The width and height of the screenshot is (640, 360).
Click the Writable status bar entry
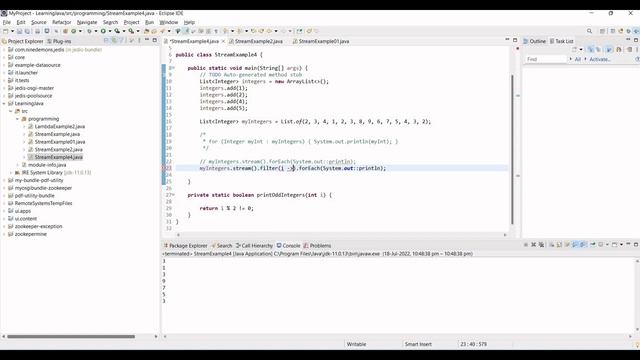pyautogui.click(x=356, y=344)
